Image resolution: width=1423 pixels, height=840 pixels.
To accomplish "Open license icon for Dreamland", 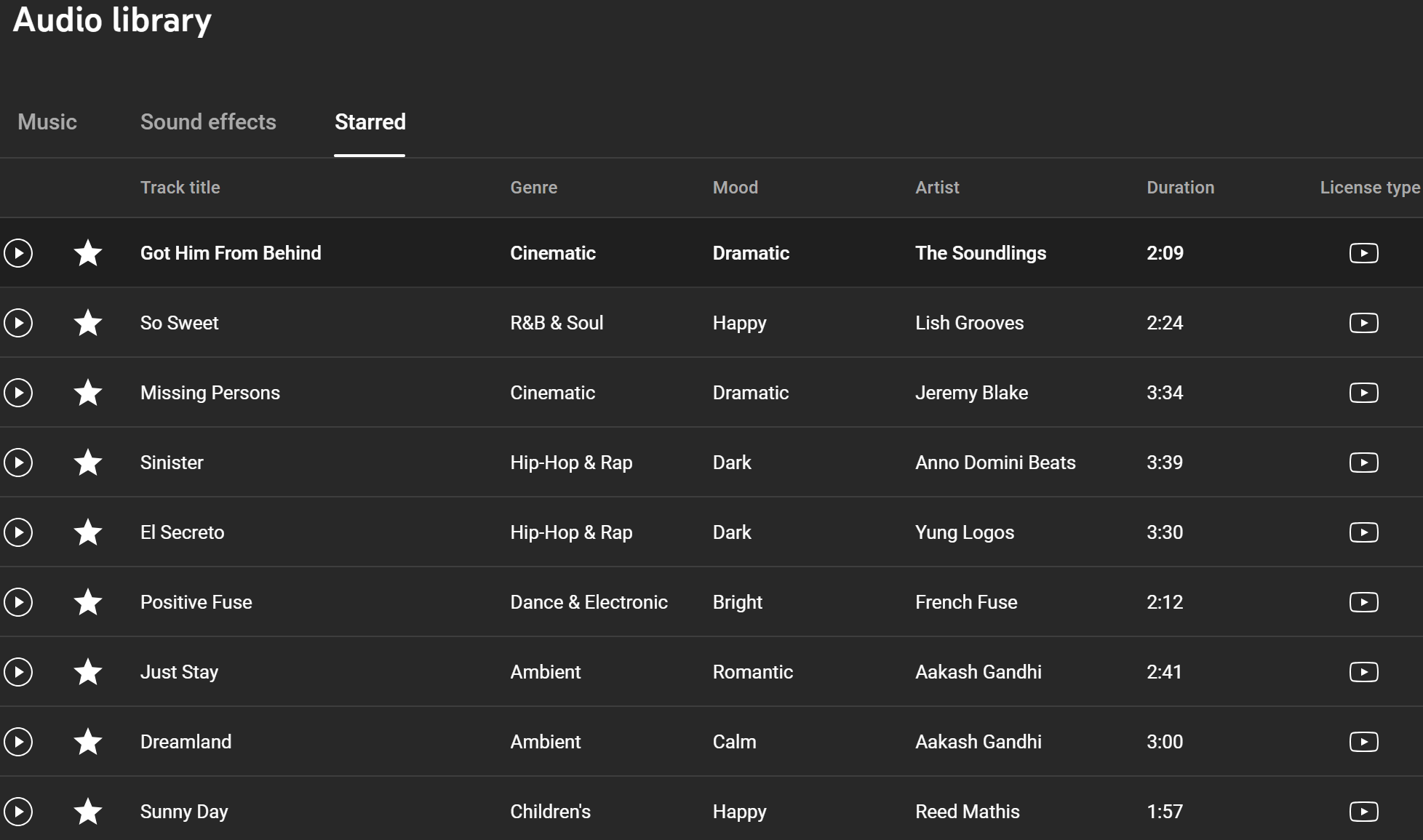I will pos(1364,742).
